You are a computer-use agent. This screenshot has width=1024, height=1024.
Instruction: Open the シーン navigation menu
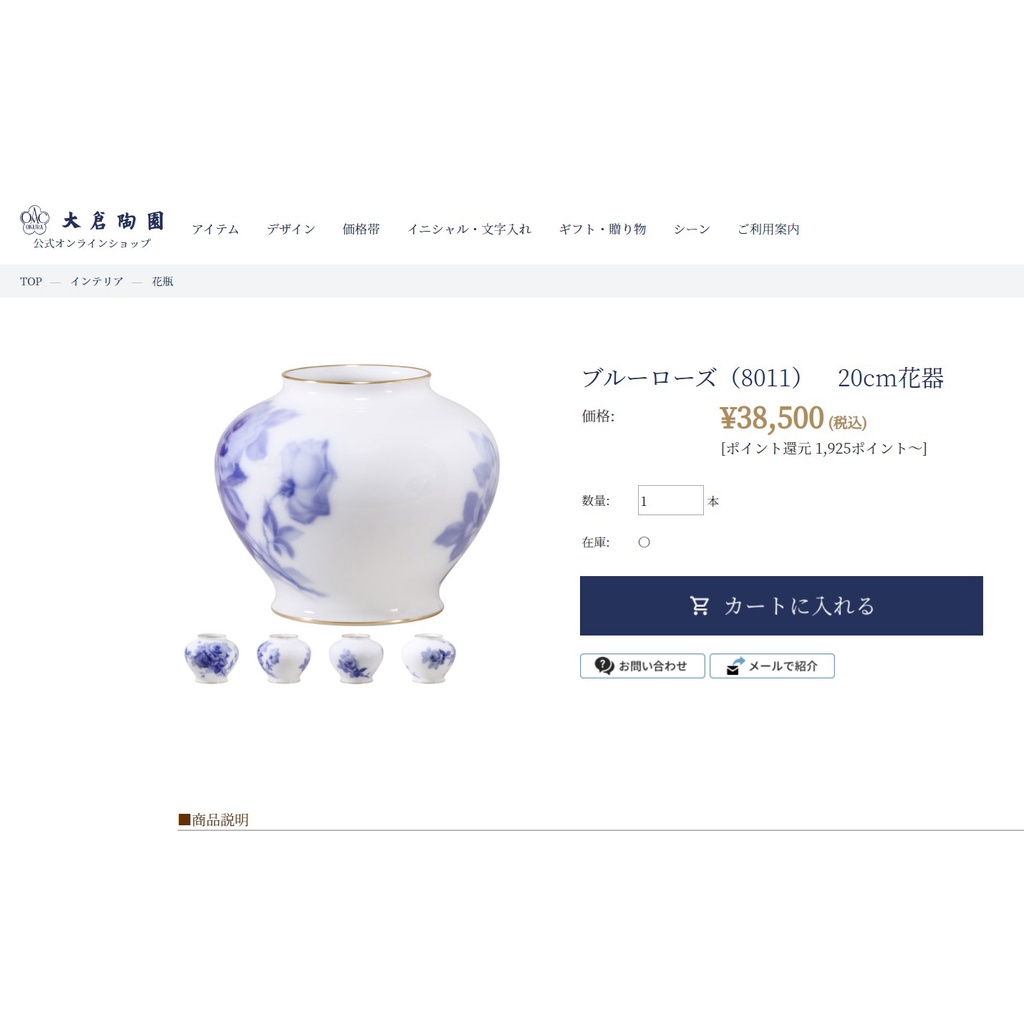click(692, 229)
